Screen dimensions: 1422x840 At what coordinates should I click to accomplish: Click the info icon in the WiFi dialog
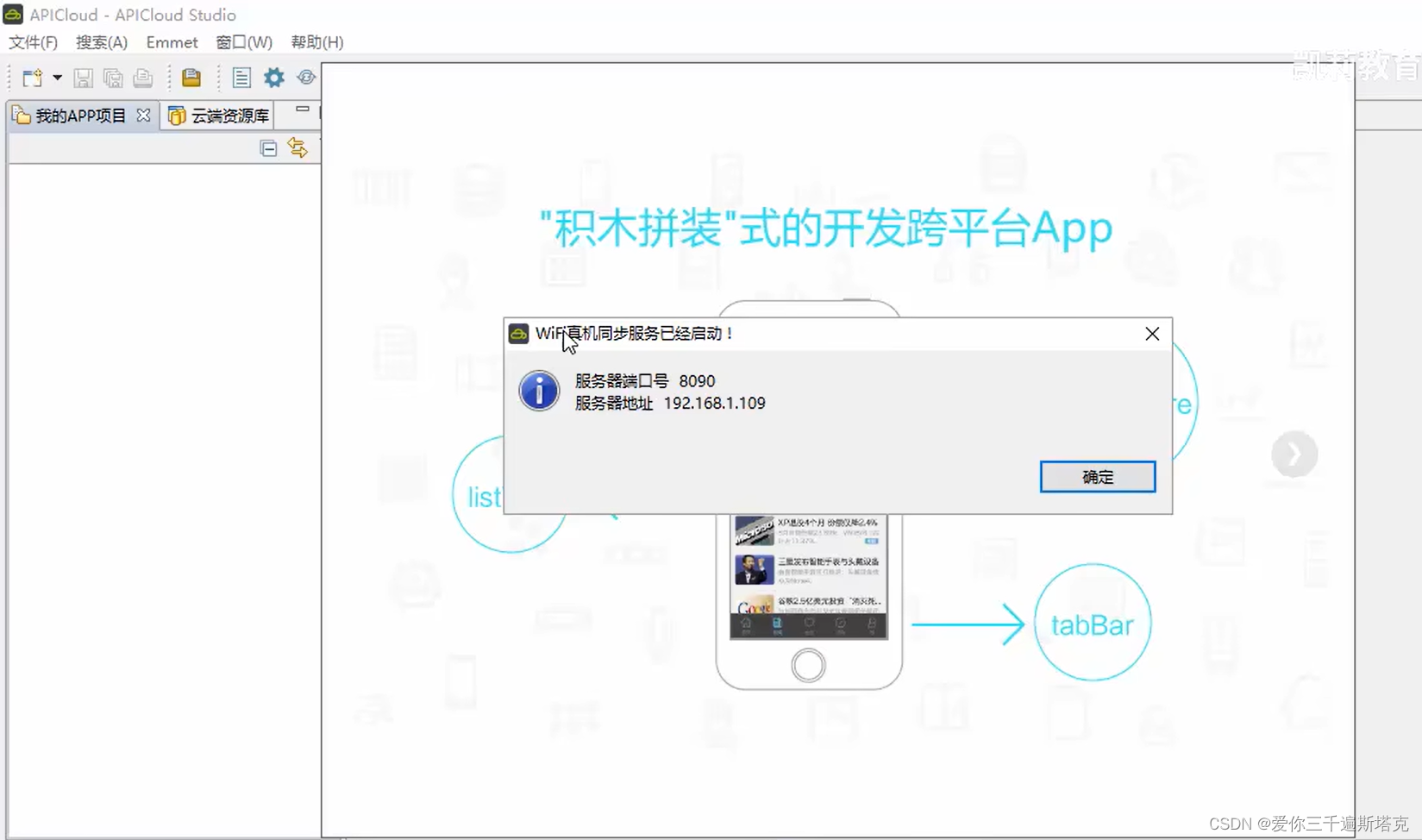point(538,390)
